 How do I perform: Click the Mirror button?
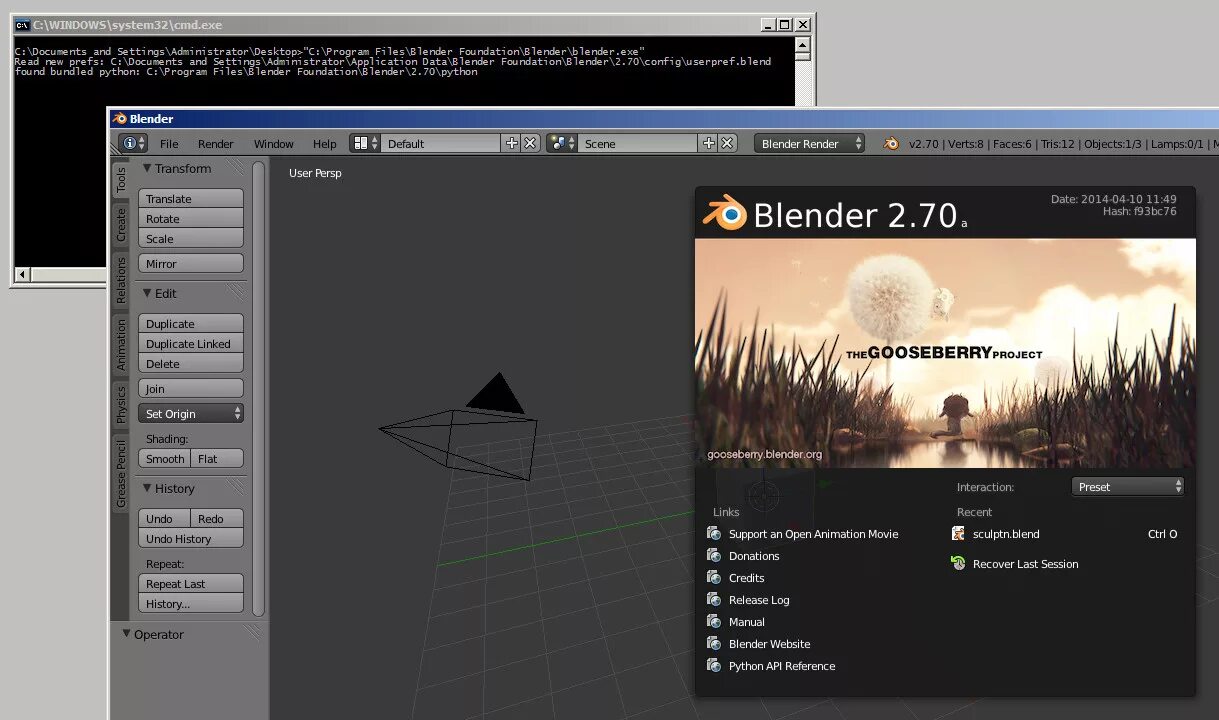click(x=191, y=263)
